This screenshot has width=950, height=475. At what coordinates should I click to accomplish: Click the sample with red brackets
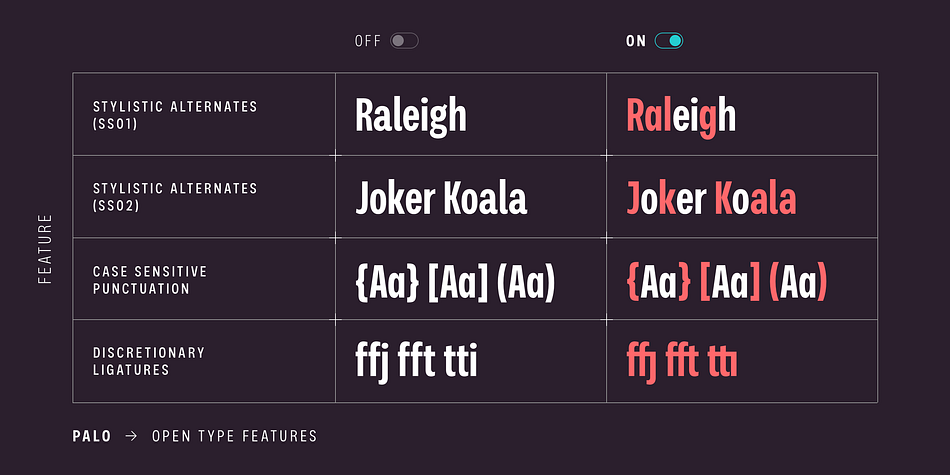pyautogui.click(x=726, y=282)
